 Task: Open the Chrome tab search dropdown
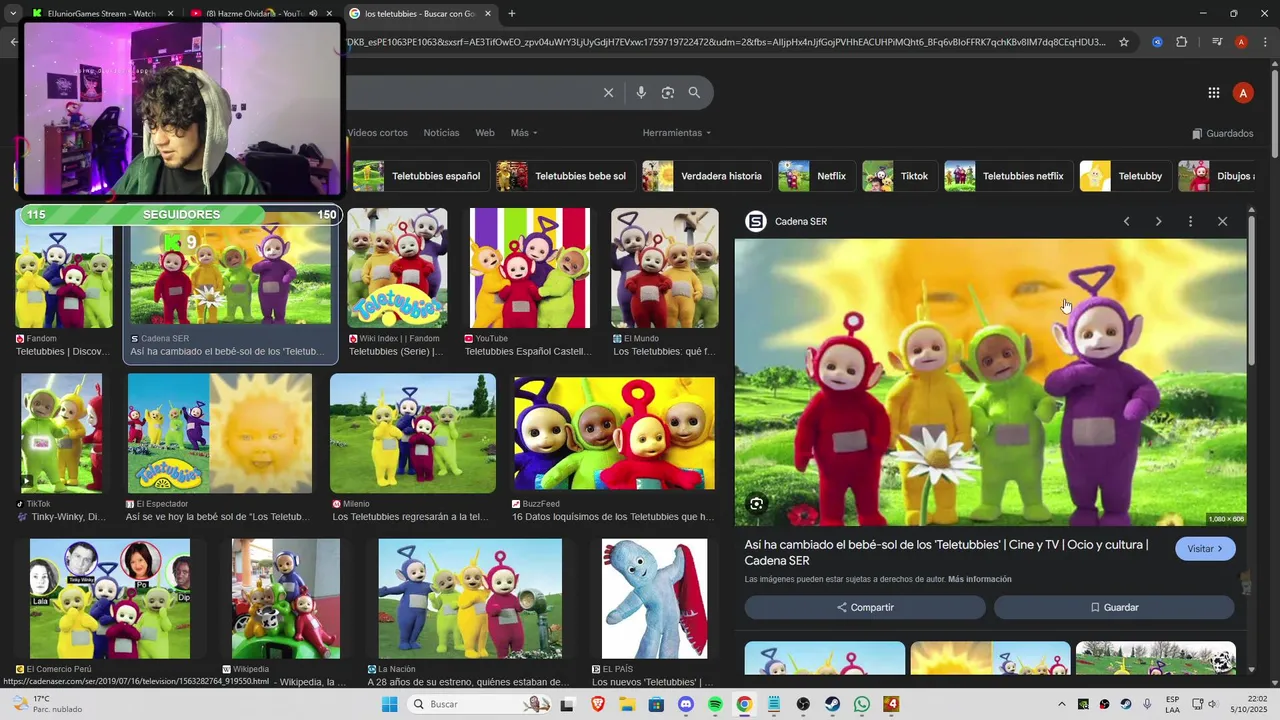pos(13,14)
